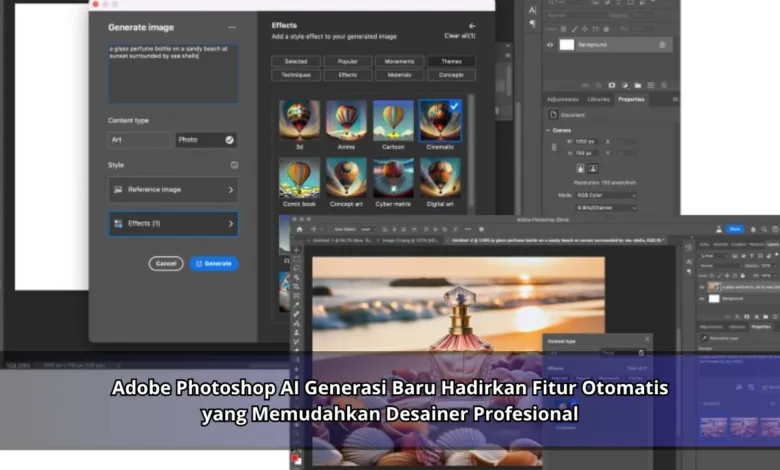Screen dimensions: 780x470
Task: Click the Cancel button
Action: (166, 264)
